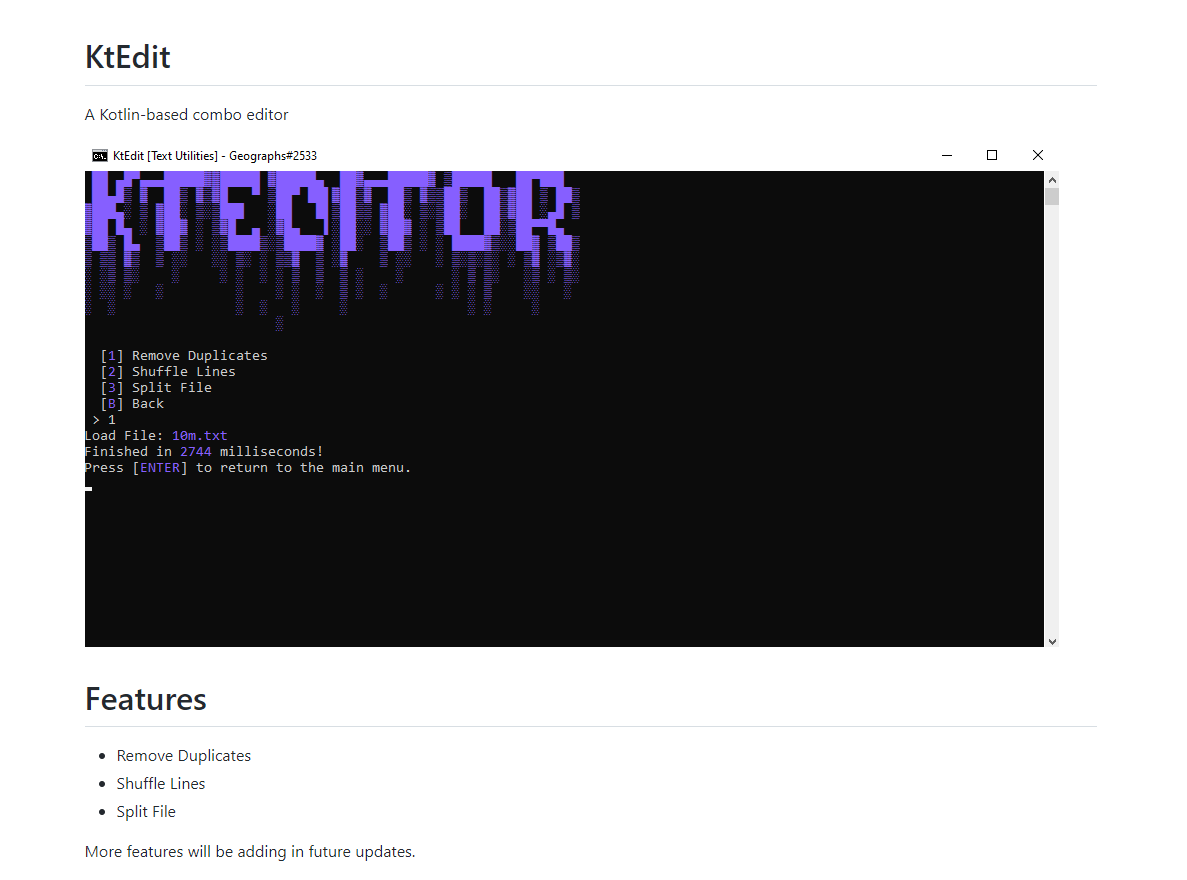The width and height of the screenshot is (1187, 880).
Task: Click the console scrollbar up arrow
Action: [1051, 179]
